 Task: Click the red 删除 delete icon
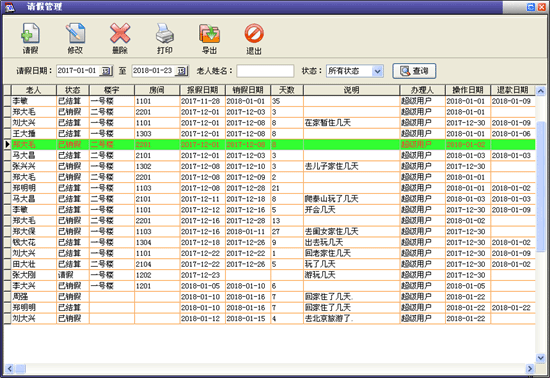pyautogui.click(x=120, y=34)
